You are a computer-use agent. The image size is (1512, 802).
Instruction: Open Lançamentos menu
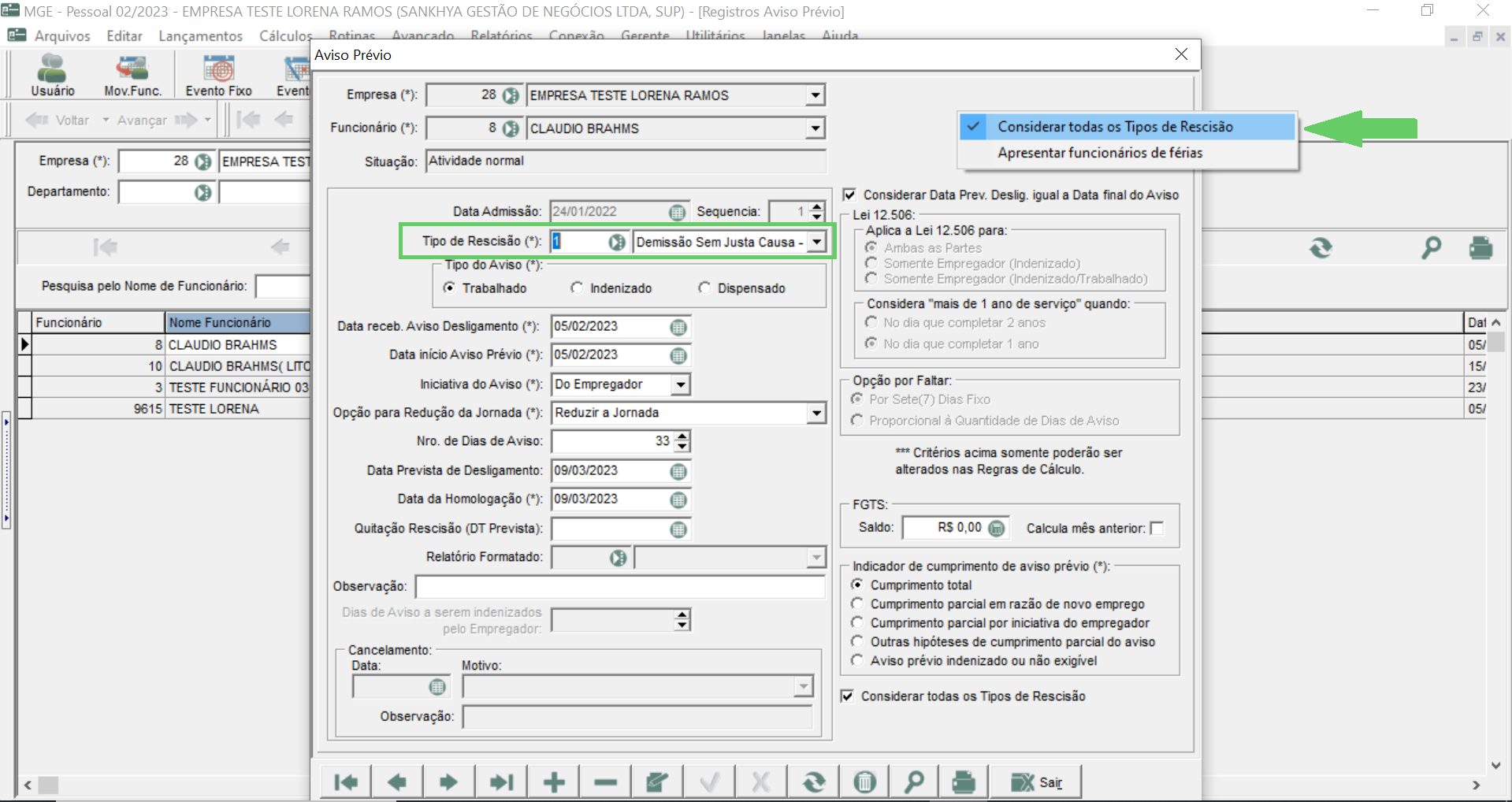[200, 35]
